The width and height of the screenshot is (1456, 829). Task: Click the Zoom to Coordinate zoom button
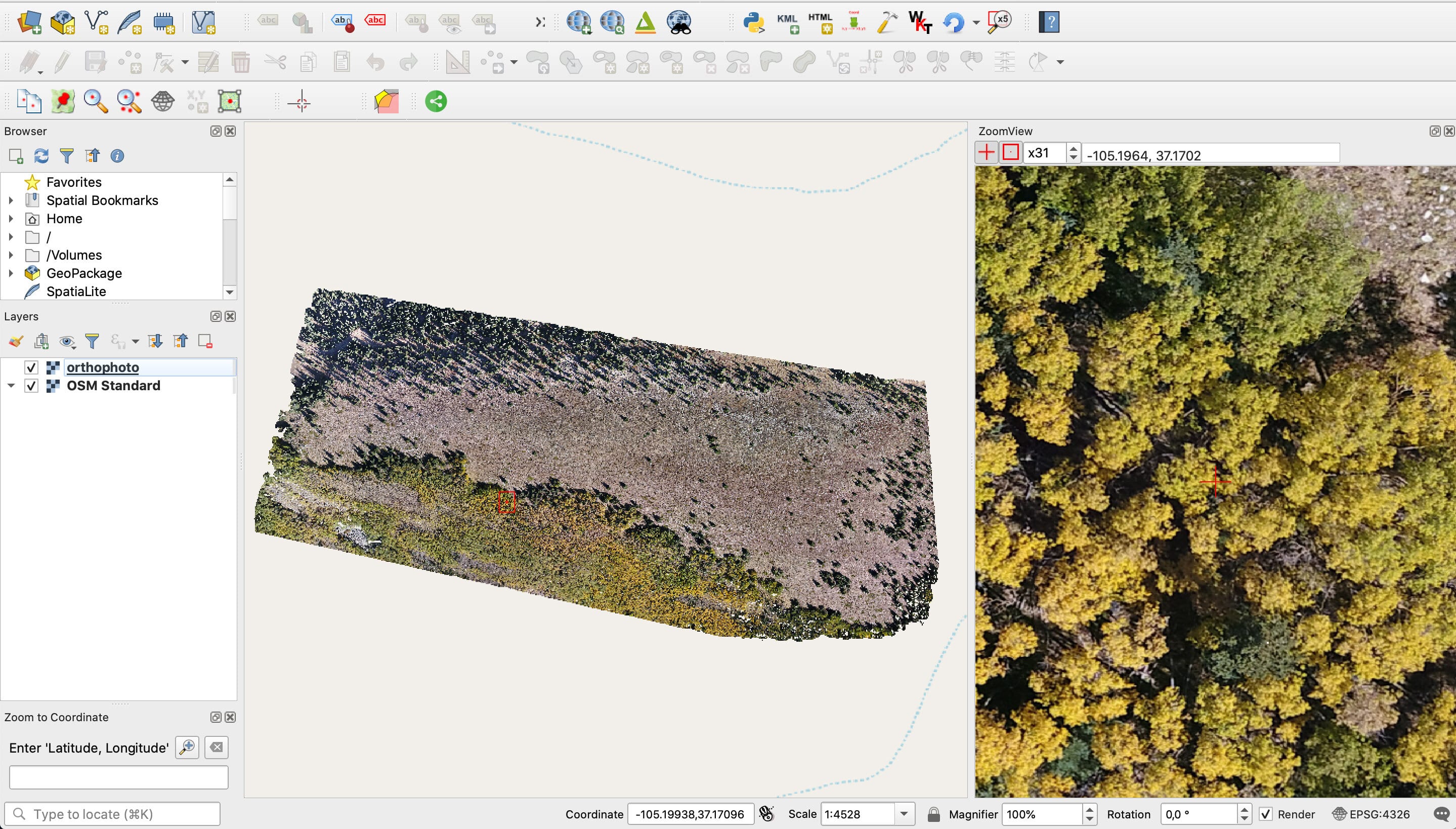(x=187, y=748)
